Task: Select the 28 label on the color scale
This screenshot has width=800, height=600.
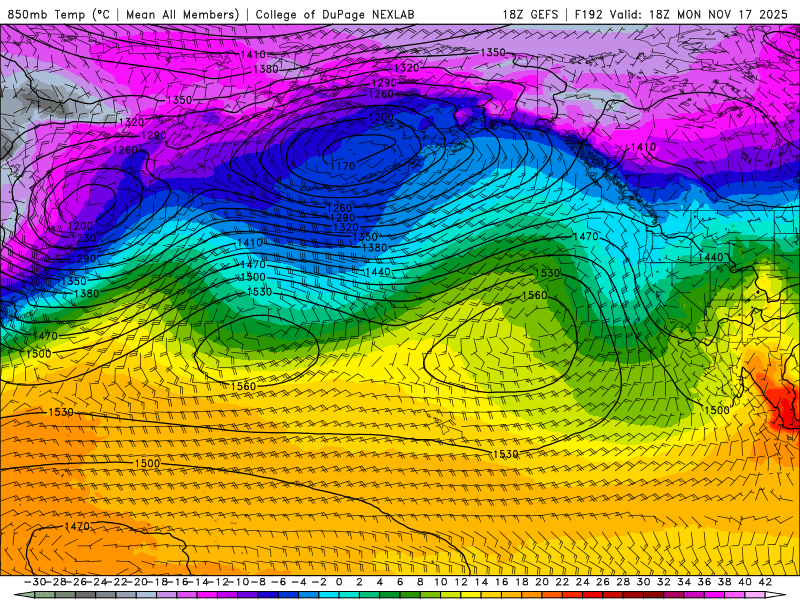Action: [x=623, y=582]
